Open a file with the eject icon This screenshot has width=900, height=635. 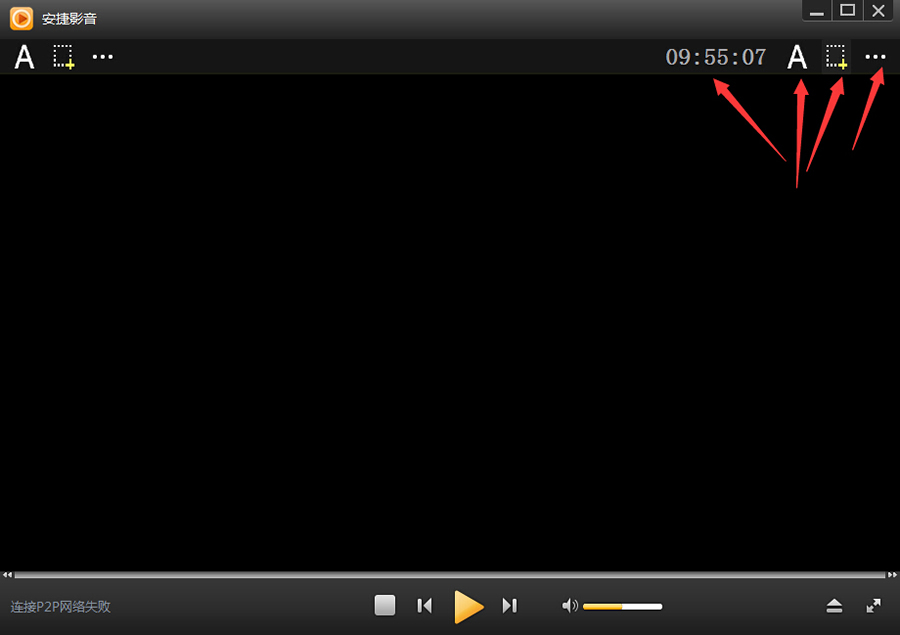coord(834,606)
